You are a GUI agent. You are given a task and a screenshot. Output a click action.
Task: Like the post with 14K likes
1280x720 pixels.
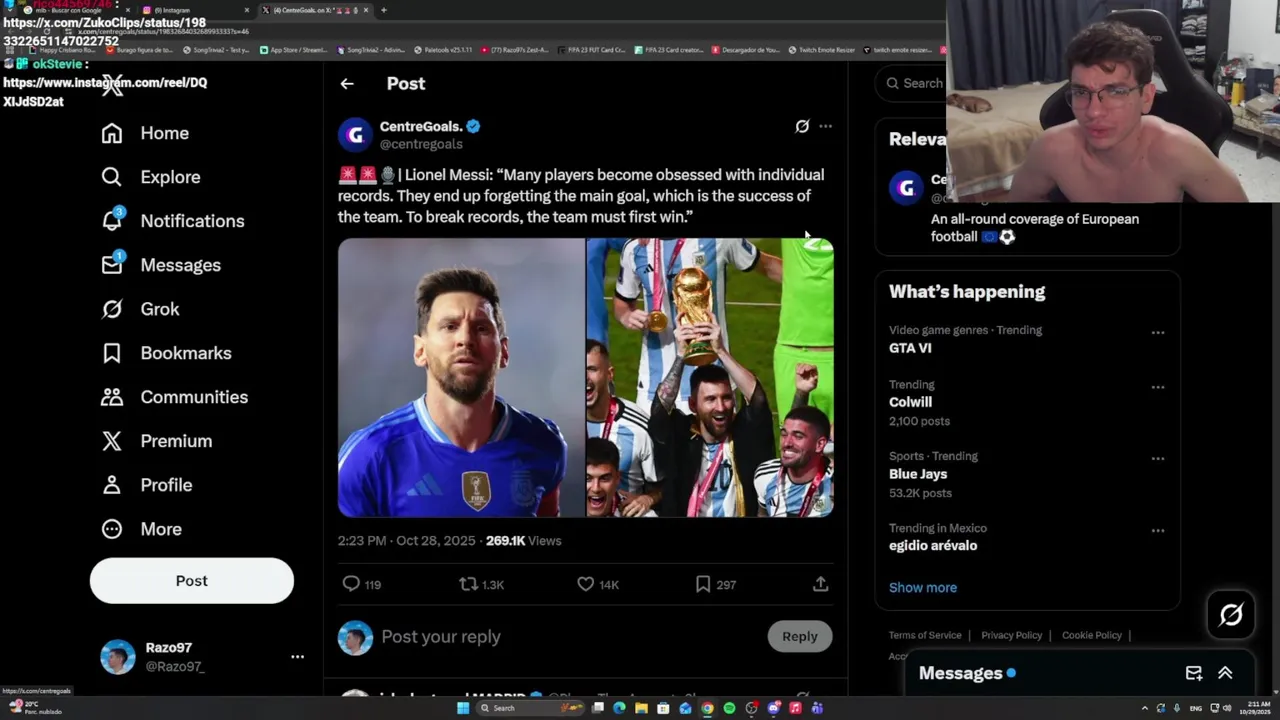(586, 584)
